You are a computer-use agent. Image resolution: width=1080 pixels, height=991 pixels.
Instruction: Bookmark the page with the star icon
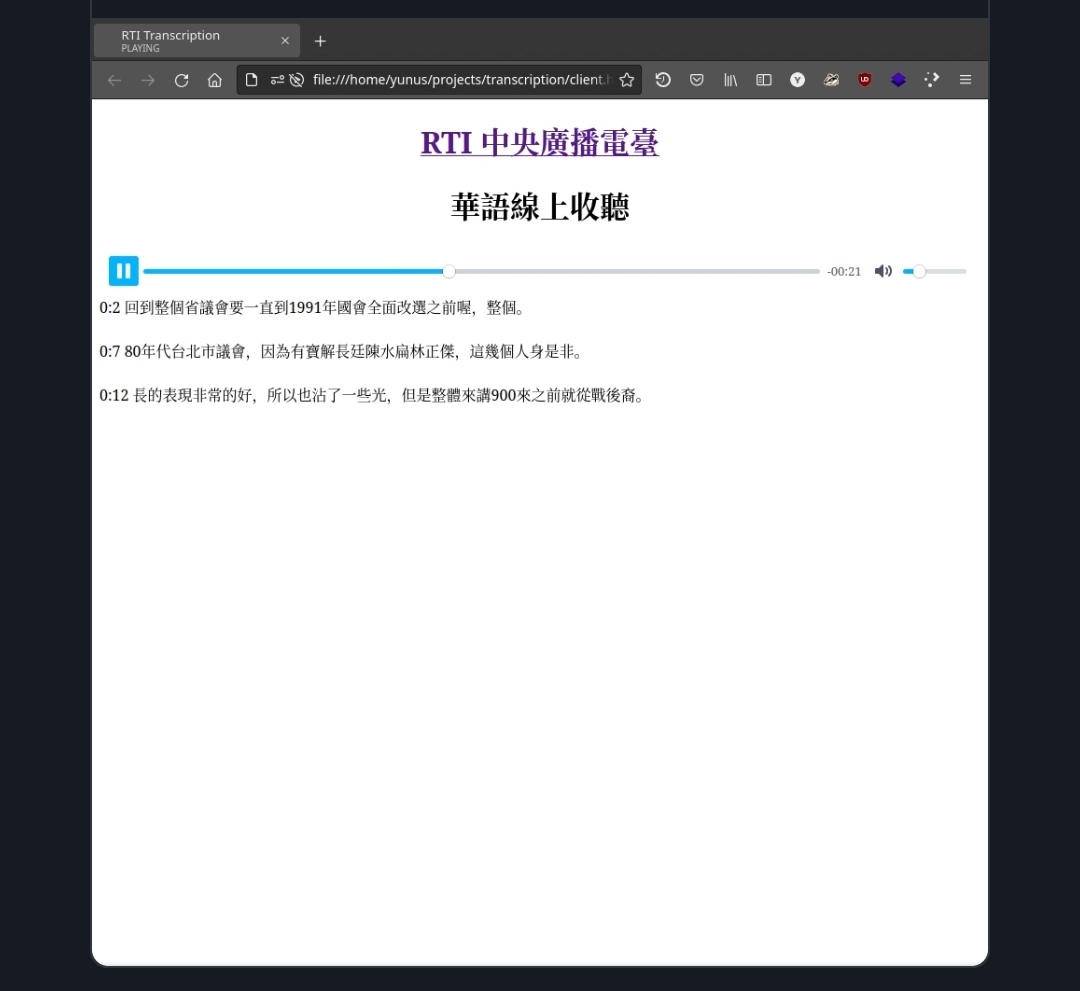click(627, 80)
